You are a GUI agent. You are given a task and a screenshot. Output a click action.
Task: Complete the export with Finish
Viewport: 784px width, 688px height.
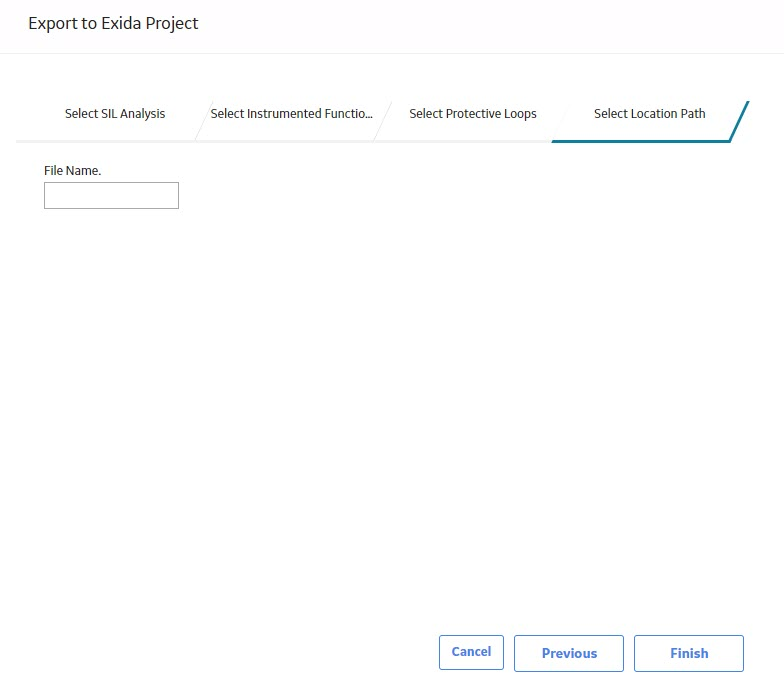click(x=688, y=653)
